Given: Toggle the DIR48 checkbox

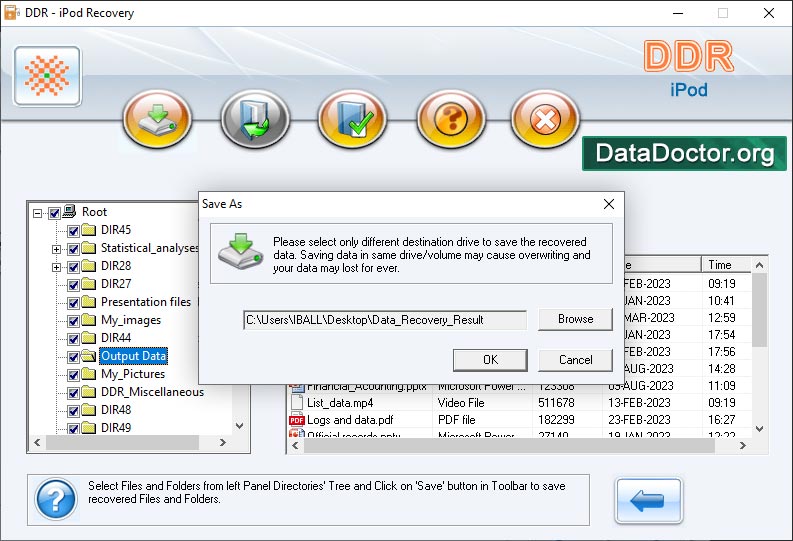Looking at the screenshot, I should click(x=73, y=411).
